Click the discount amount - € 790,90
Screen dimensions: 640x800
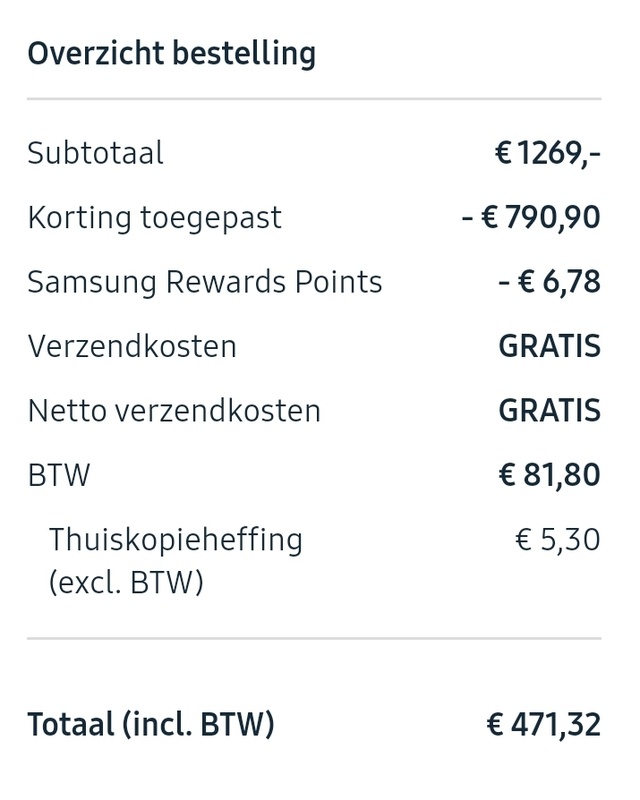click(x=531, y=218)
